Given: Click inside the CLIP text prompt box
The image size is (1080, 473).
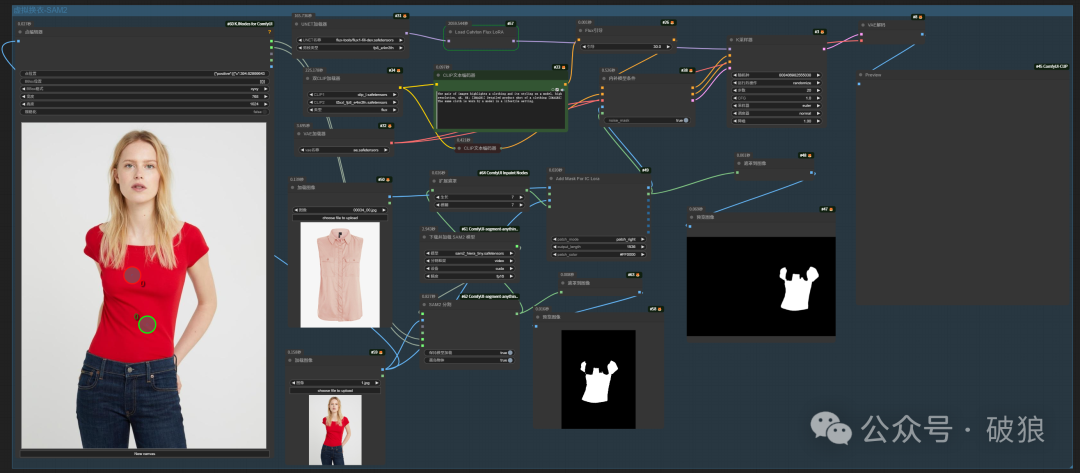Looking at the screenshot, I should (501, 107).
